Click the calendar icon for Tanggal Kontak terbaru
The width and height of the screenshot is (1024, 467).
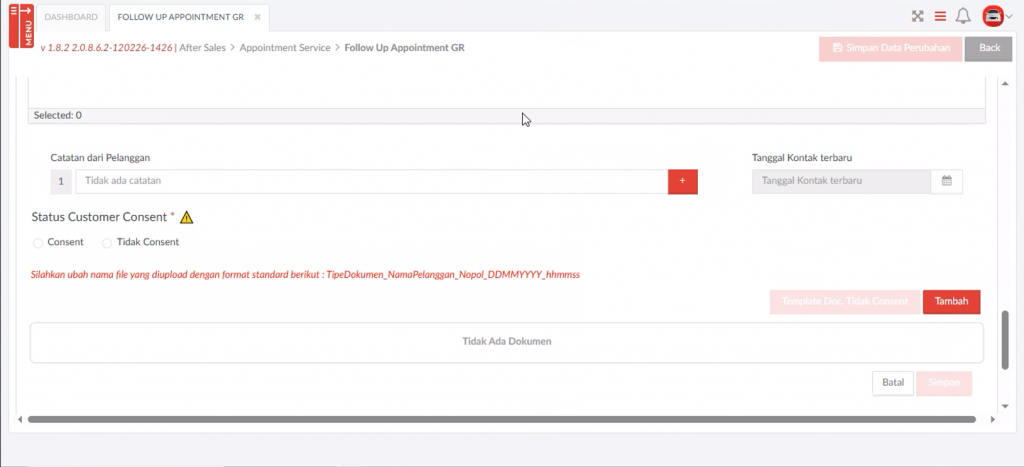(x=946, y=181)
